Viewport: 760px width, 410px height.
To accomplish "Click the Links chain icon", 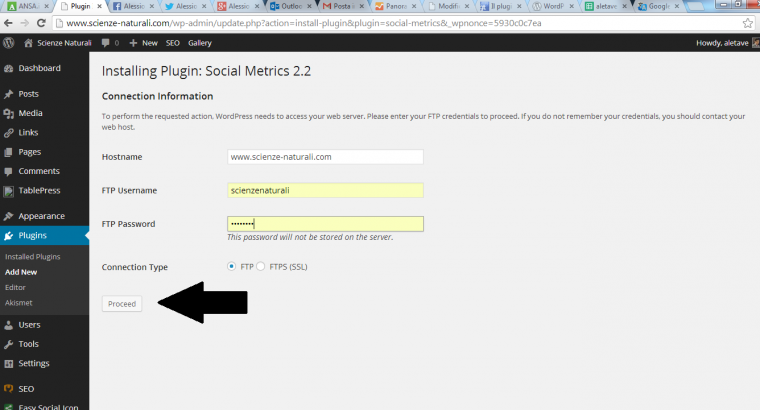I will pyautogui.click(x=8, y=133).
